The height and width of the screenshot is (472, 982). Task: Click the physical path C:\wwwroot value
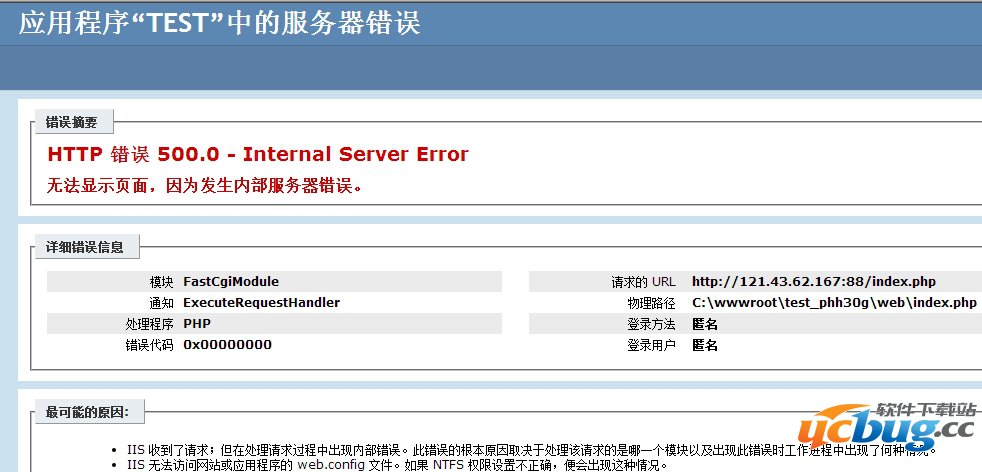pyautogui.click(x=833, y=303)
